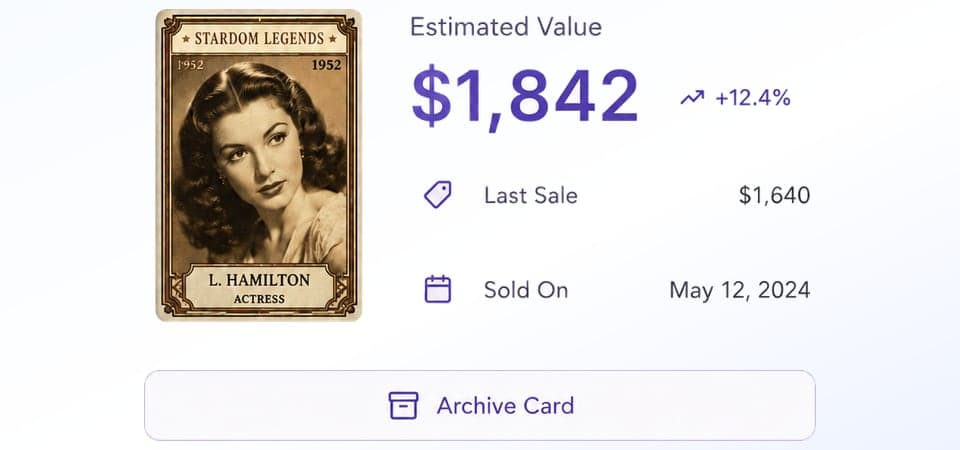Image resolution: width=960 pixels, height=450 pixels.
Task: Click the Stardom Legends banner on the card
Action: [260, 39]
